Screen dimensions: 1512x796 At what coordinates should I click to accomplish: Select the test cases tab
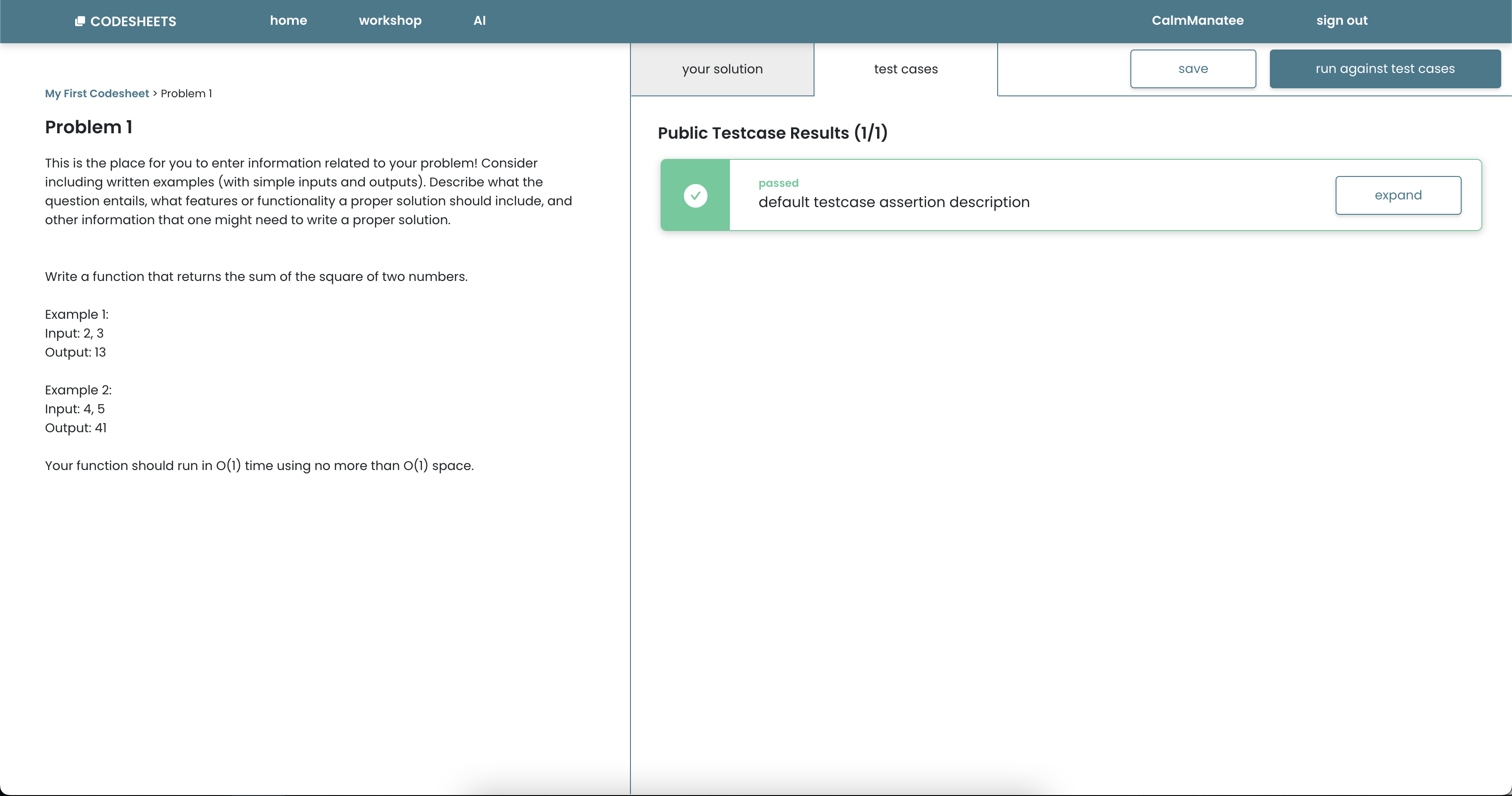click(x=905, y=69)
